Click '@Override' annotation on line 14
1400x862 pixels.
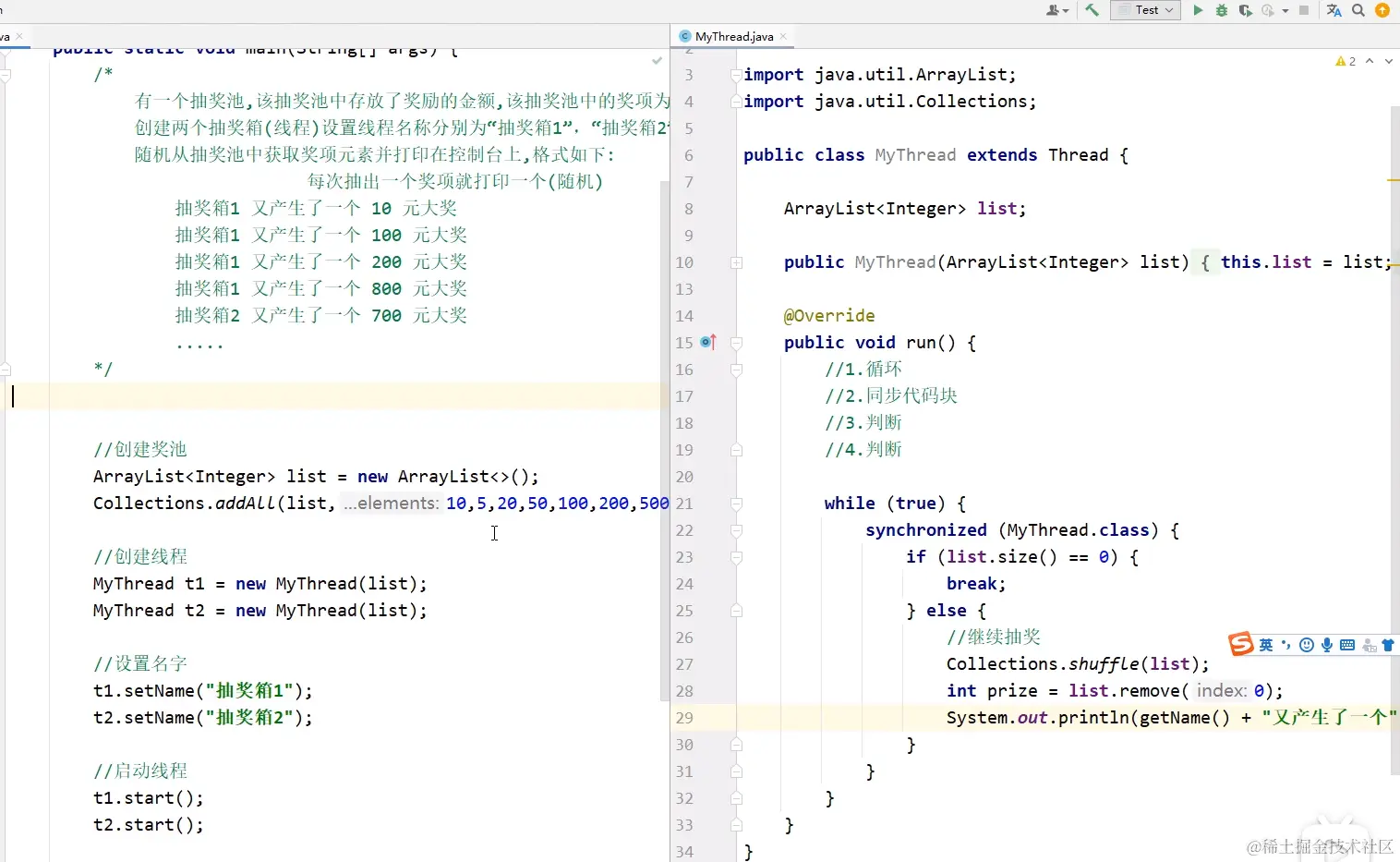pos(829,316)
